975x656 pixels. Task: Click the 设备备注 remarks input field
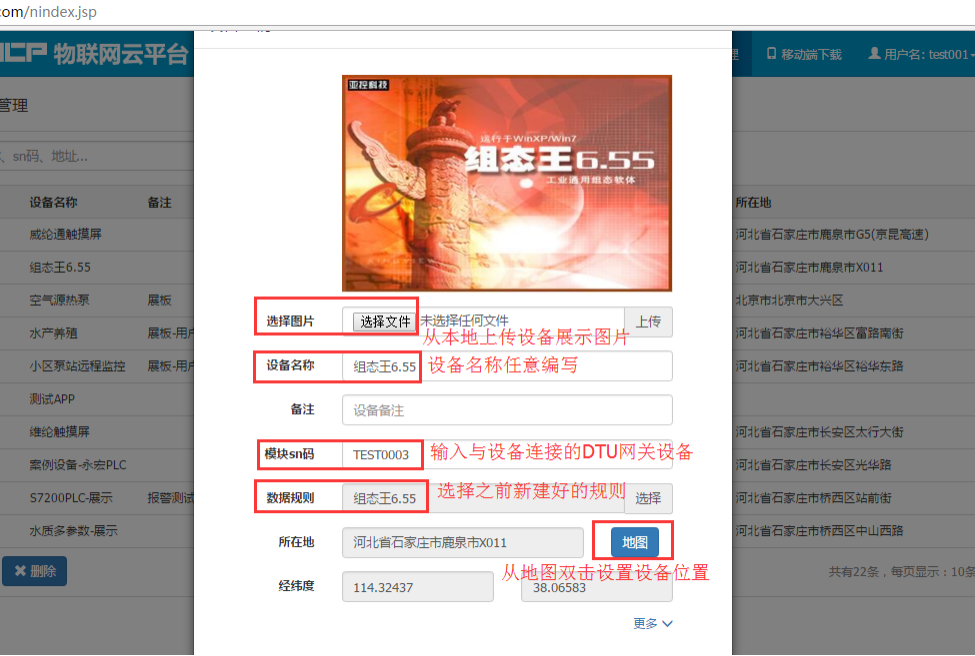507,410
